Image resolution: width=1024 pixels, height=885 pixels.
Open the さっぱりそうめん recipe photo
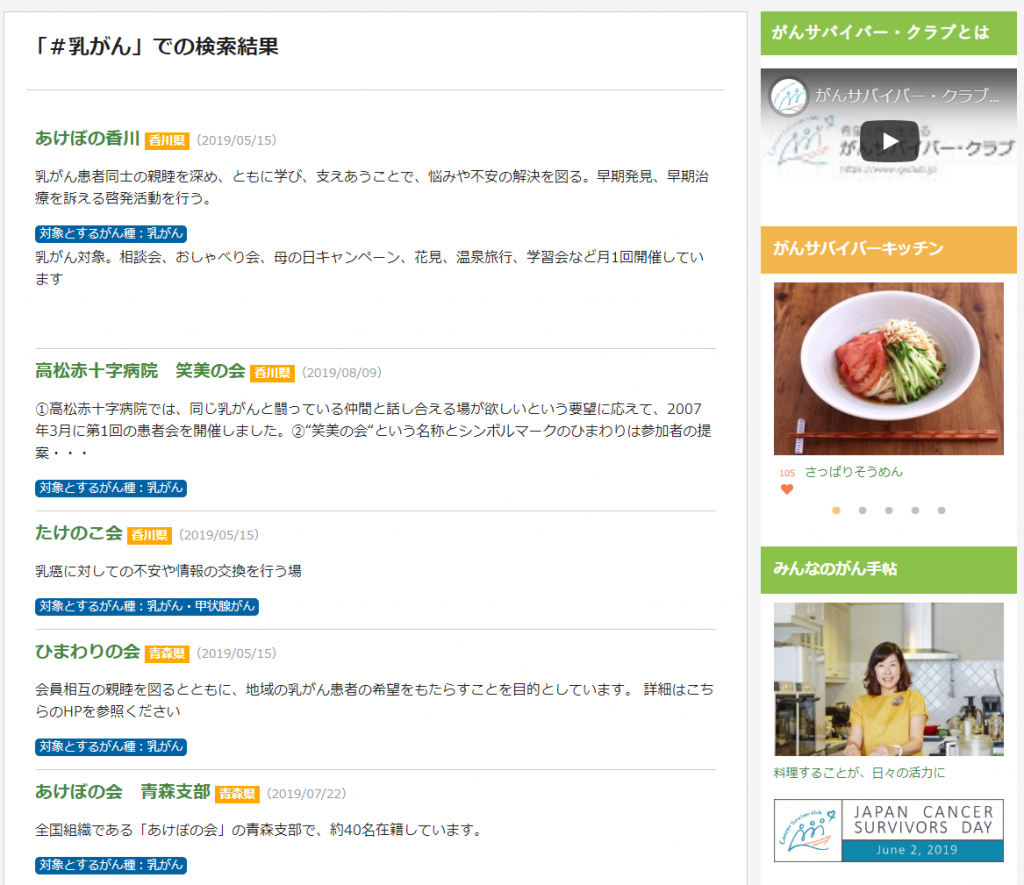pos(888,368)
